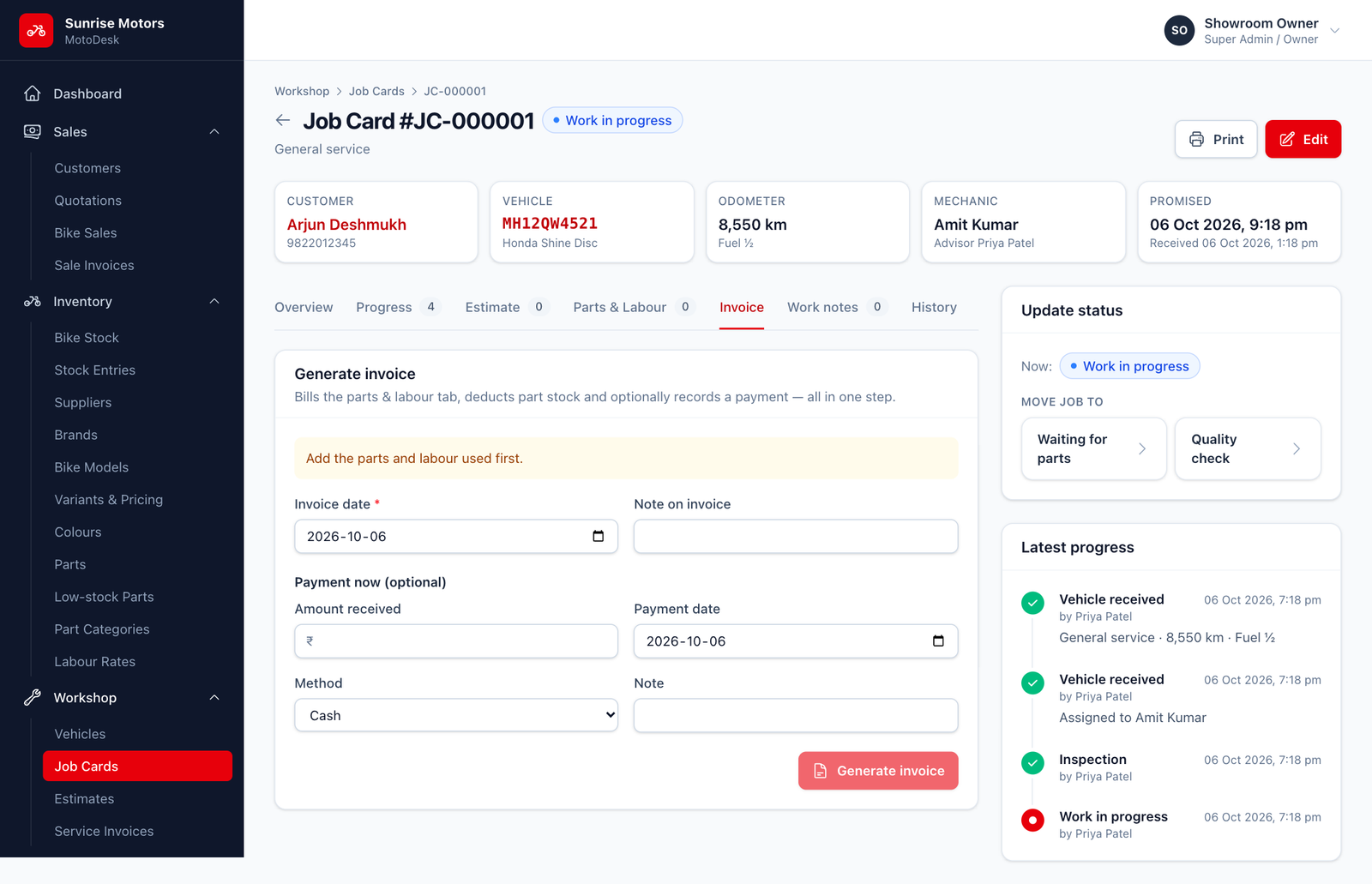1372x884 pixels.
Task: Click the red Edit button
Action: 1303,139
